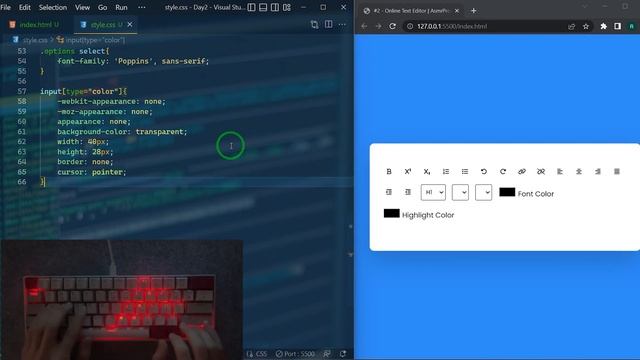Apply subscript formatting
The width and height of the screenshot is (640, 360).
pyautogui.click(x=427, y=171)
